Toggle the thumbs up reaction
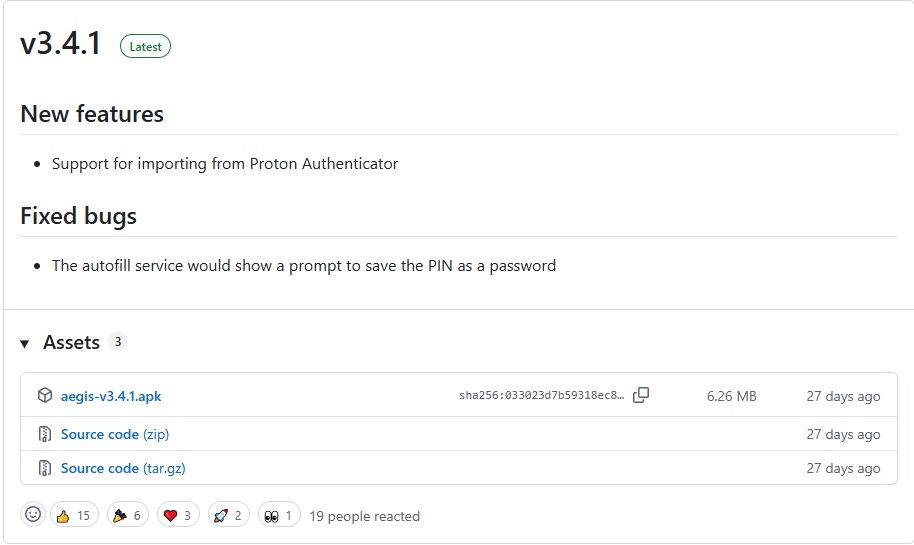 point(74,515)
